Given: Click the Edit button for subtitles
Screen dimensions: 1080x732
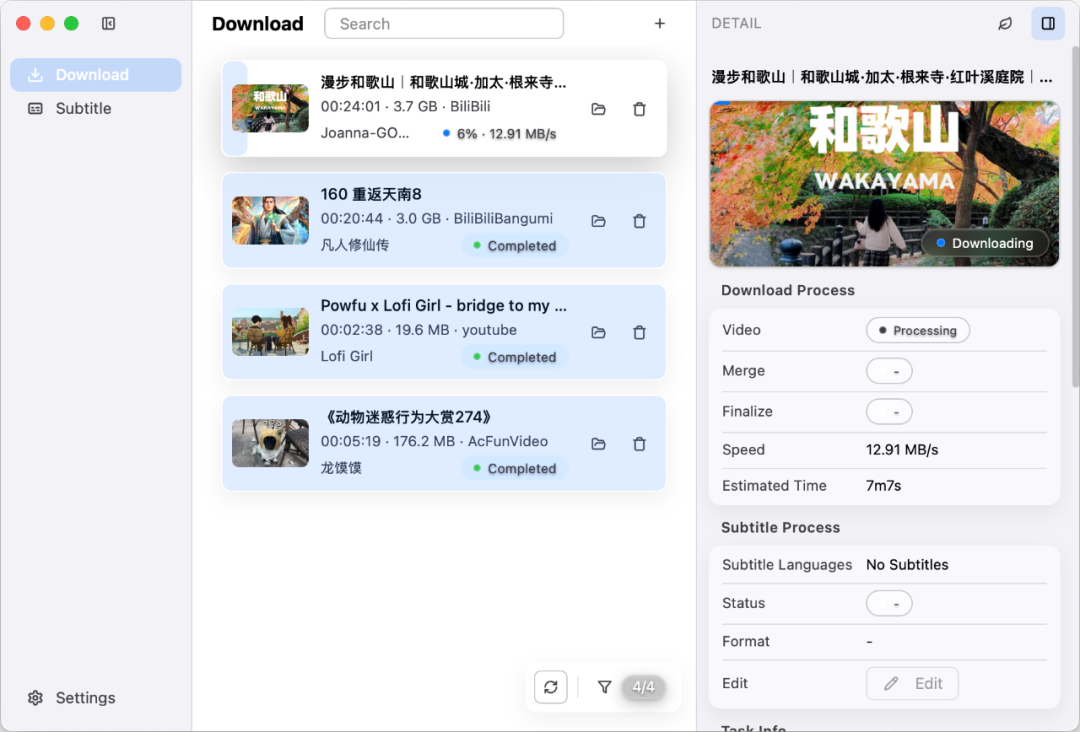Looking at the screenshot, I should click(912, 683).
